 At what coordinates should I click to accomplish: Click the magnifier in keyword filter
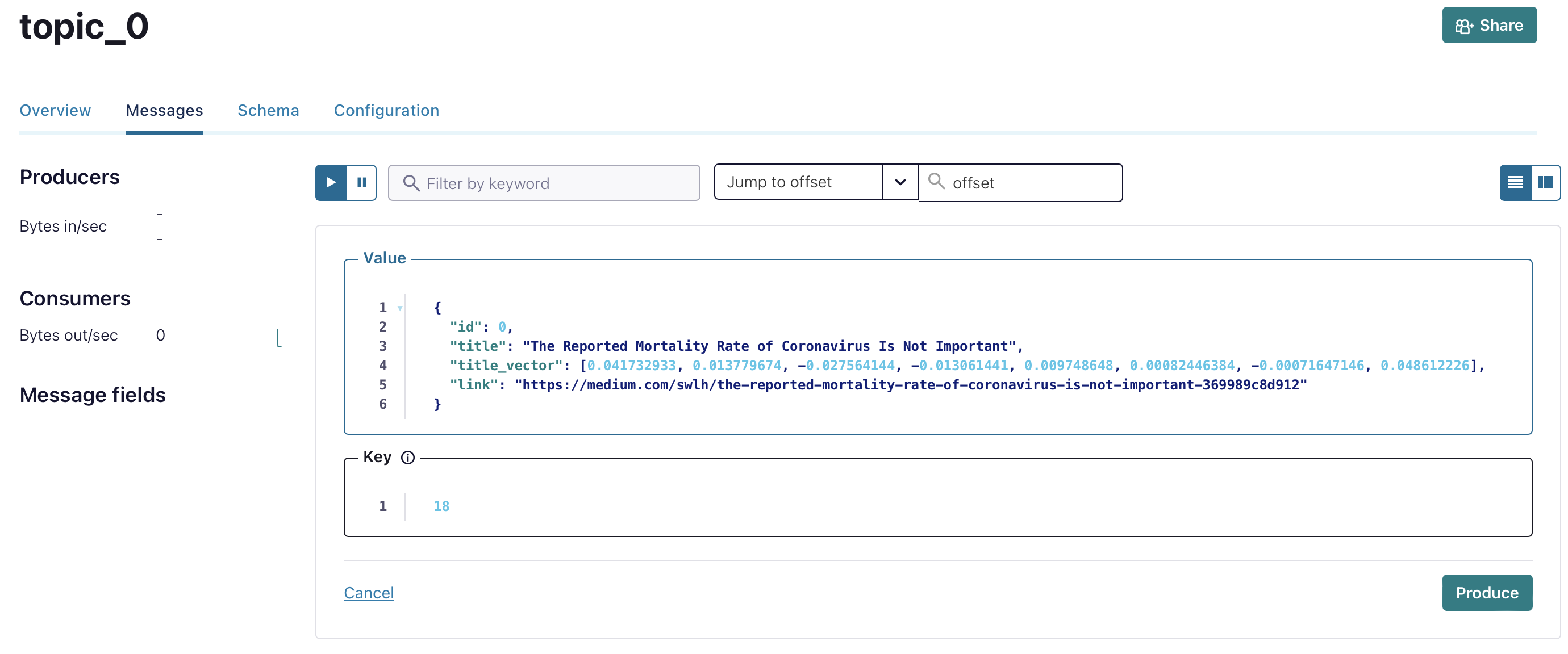[411, 183]
